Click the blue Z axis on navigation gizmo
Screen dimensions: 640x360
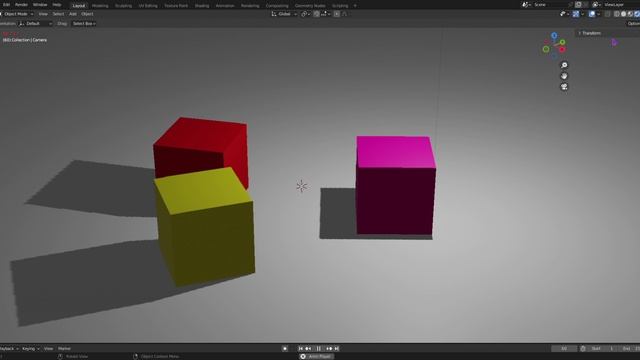coord(554,36)
